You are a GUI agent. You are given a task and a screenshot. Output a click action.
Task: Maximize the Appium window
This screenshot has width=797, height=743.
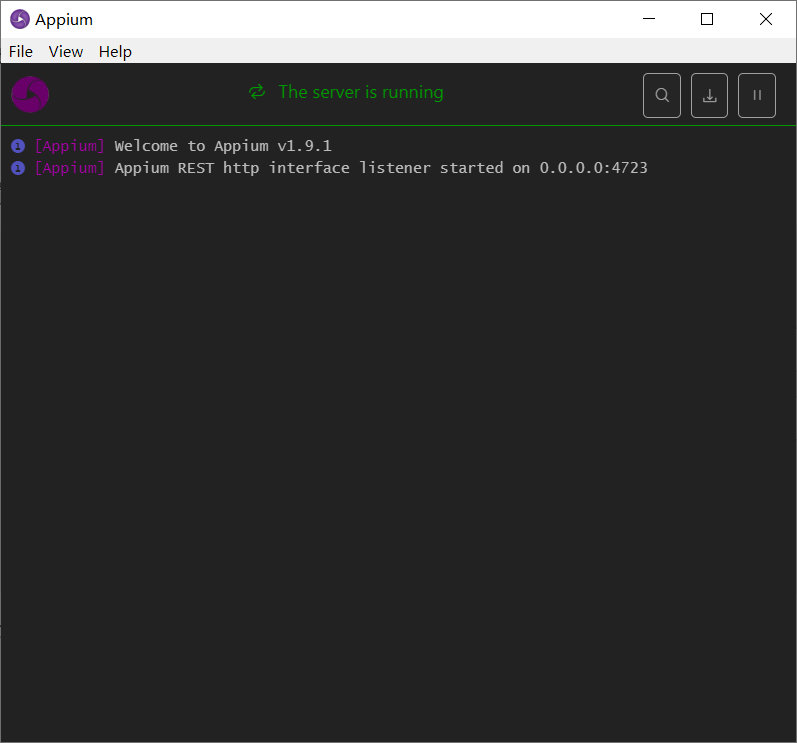(707, 19)
